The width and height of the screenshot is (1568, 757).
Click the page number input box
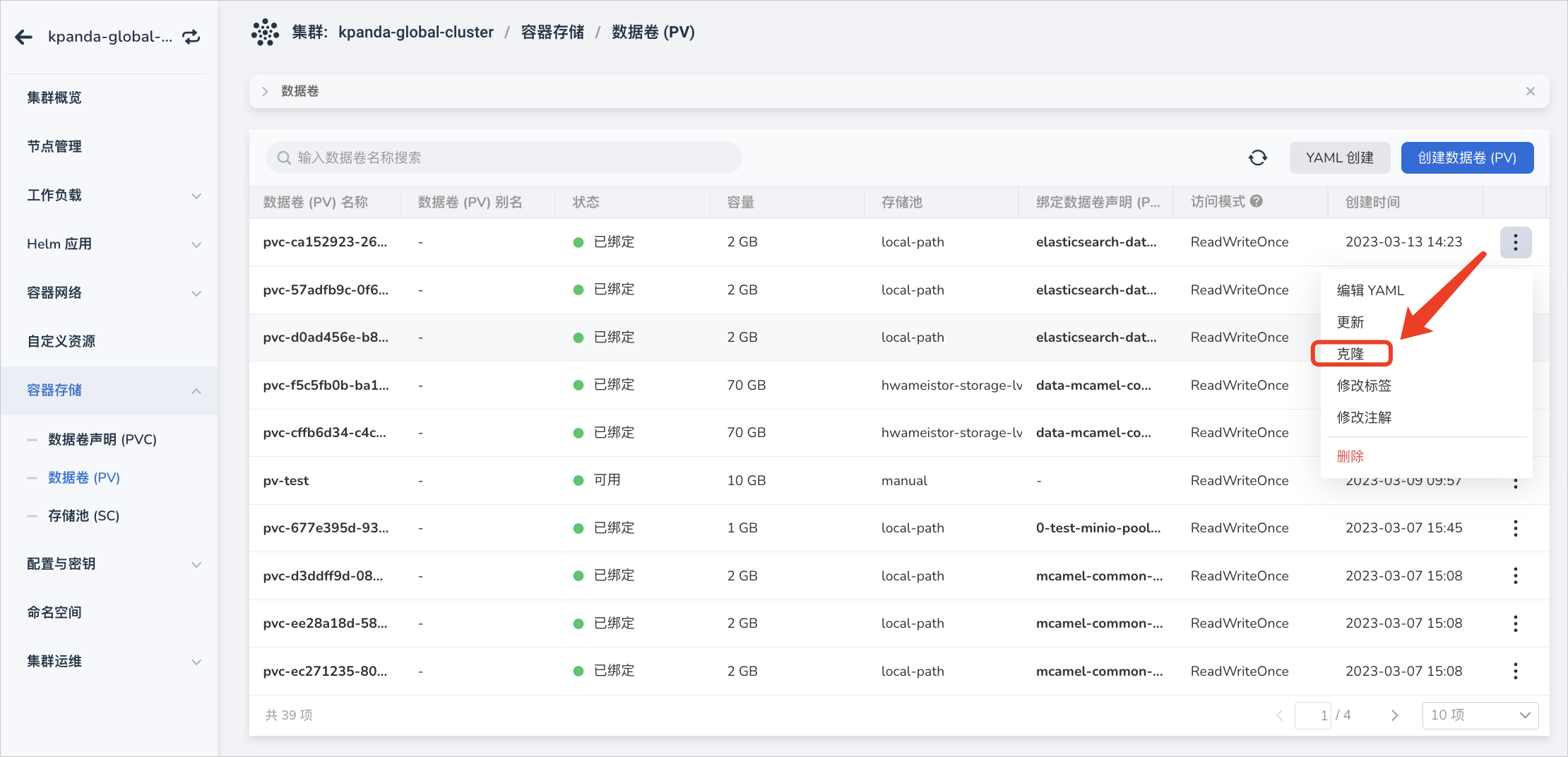click(1313, 715)
